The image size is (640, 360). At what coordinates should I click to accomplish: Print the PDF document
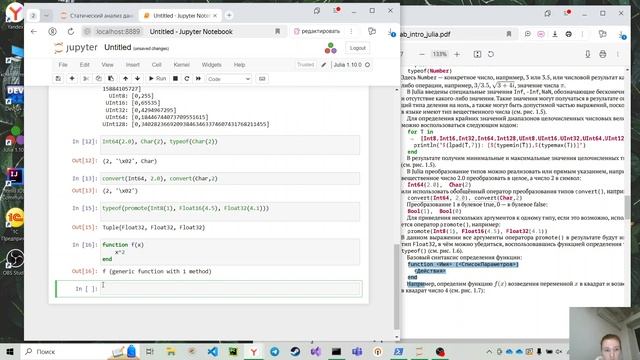(x=602, y=54)
